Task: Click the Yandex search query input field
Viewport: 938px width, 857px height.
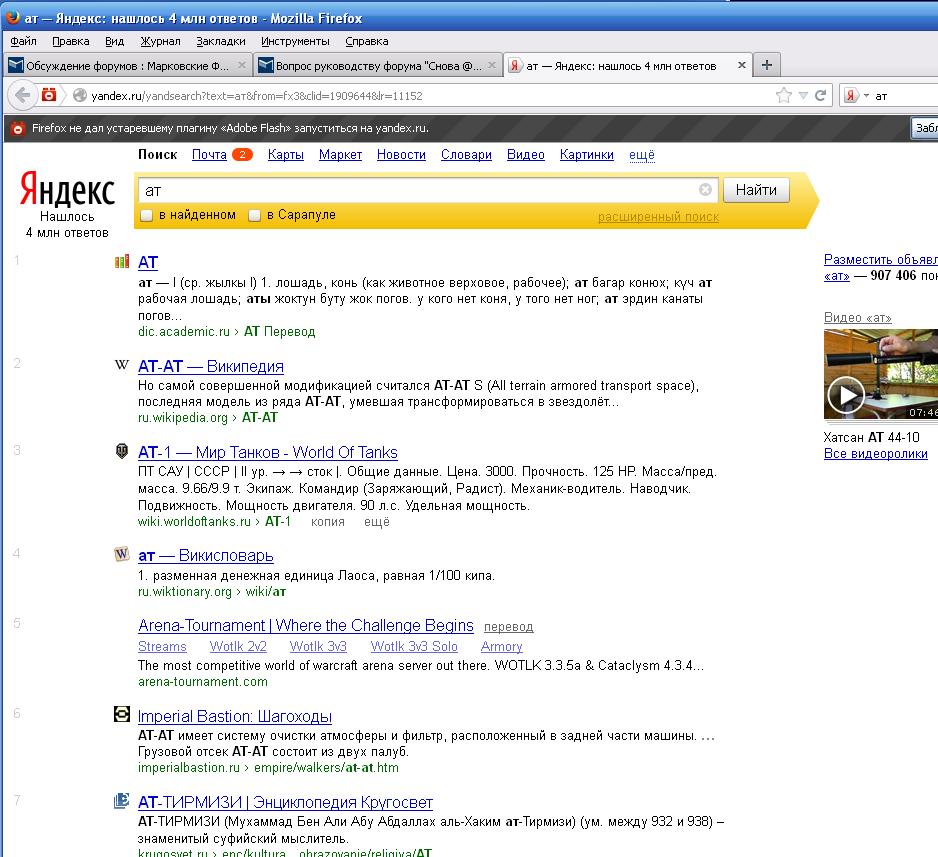Action: point(420,190)
